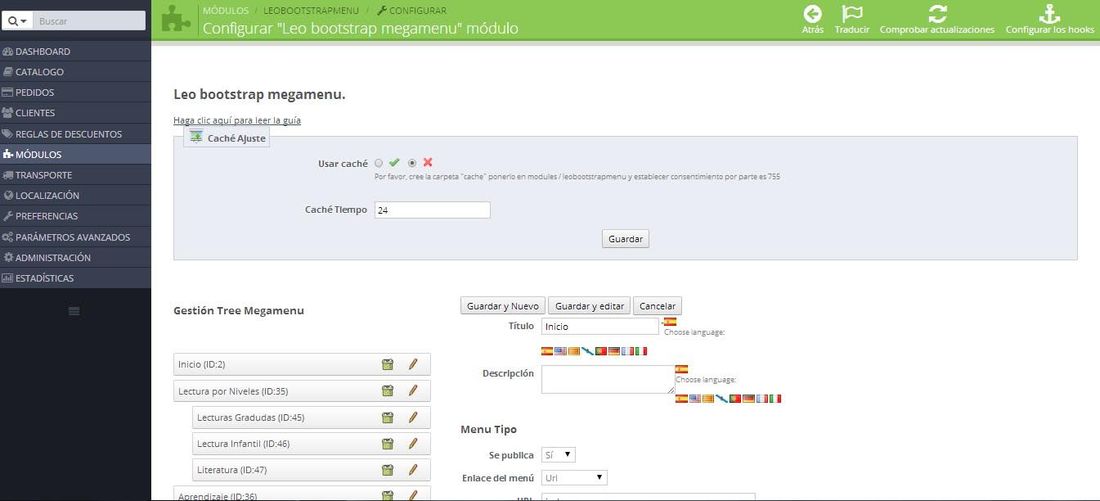Click the Título input containing Inicio

point(600,326)
